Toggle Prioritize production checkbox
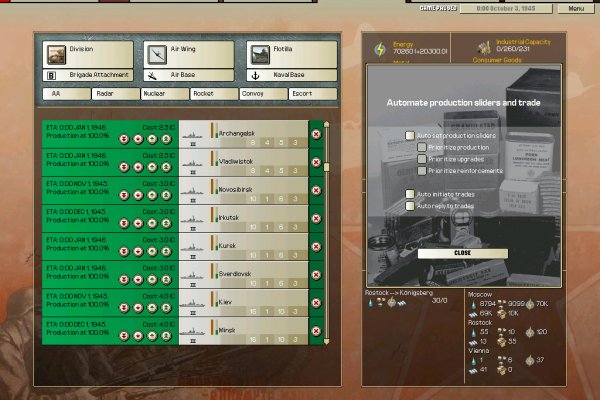600x400 pixels. click(x=422, y=147)
